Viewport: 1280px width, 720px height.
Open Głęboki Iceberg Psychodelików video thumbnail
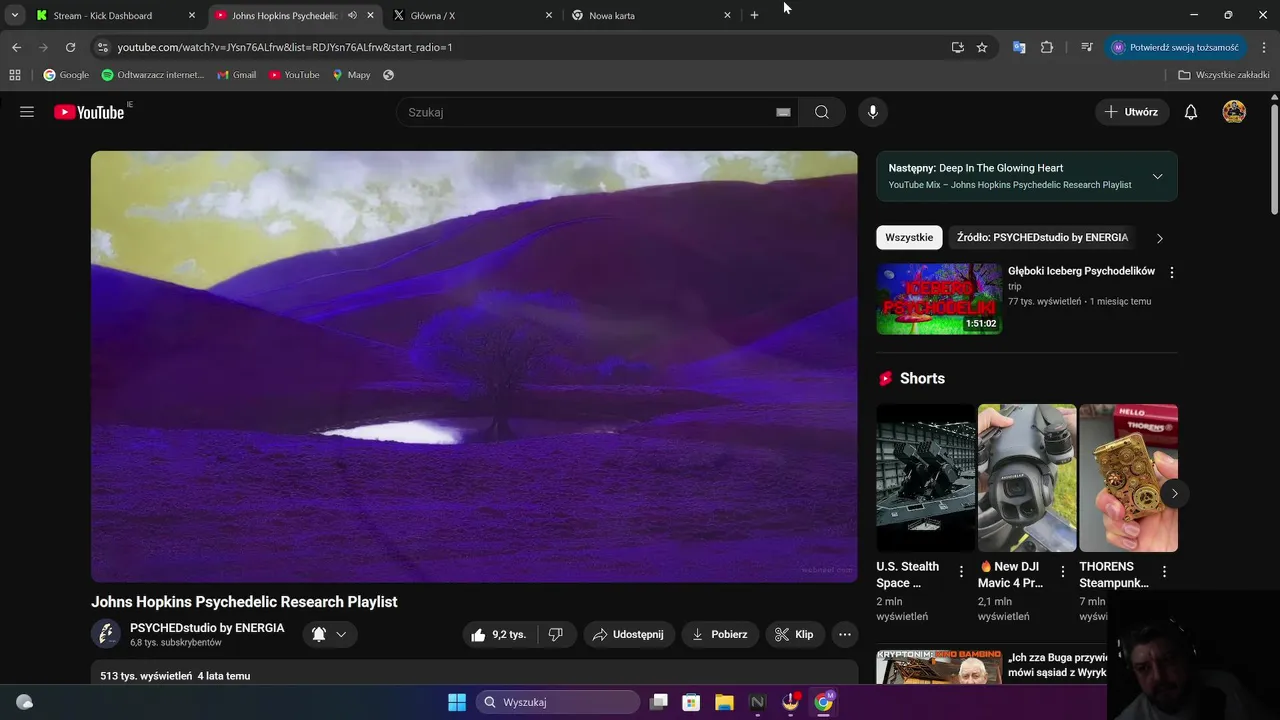pyautogui.click(x=939, y=299)
